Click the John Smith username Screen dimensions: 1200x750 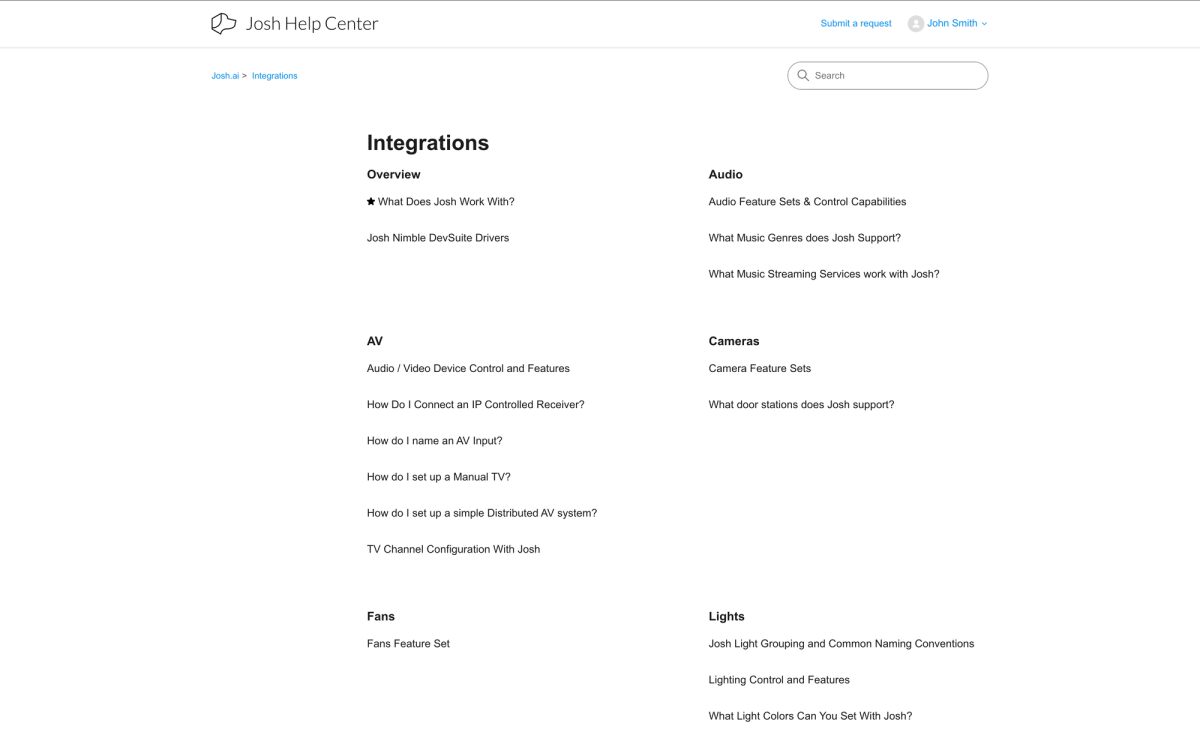[x=952, y=23]
